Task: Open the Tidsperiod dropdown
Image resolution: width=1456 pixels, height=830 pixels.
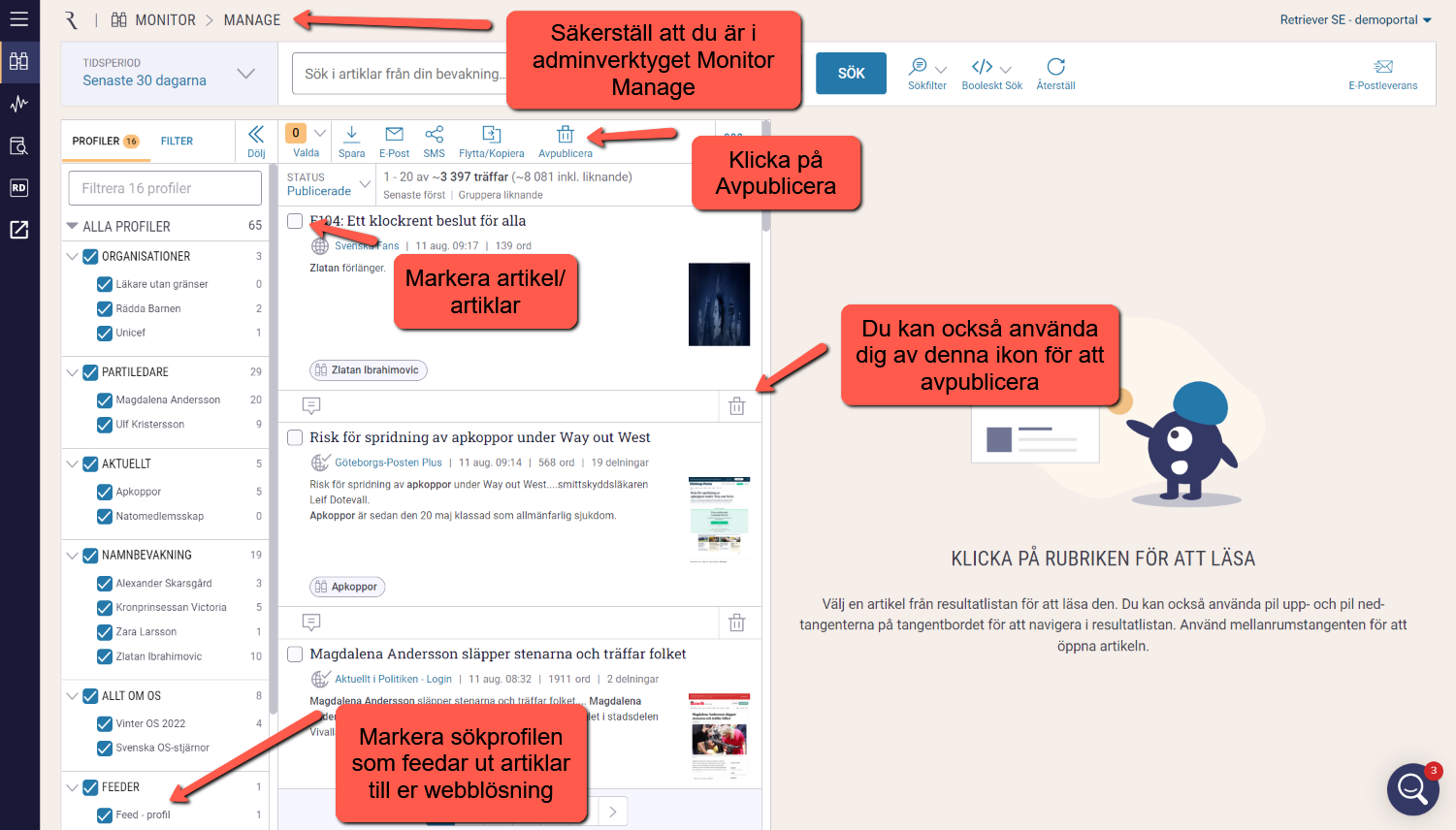Action: (169, 73)
